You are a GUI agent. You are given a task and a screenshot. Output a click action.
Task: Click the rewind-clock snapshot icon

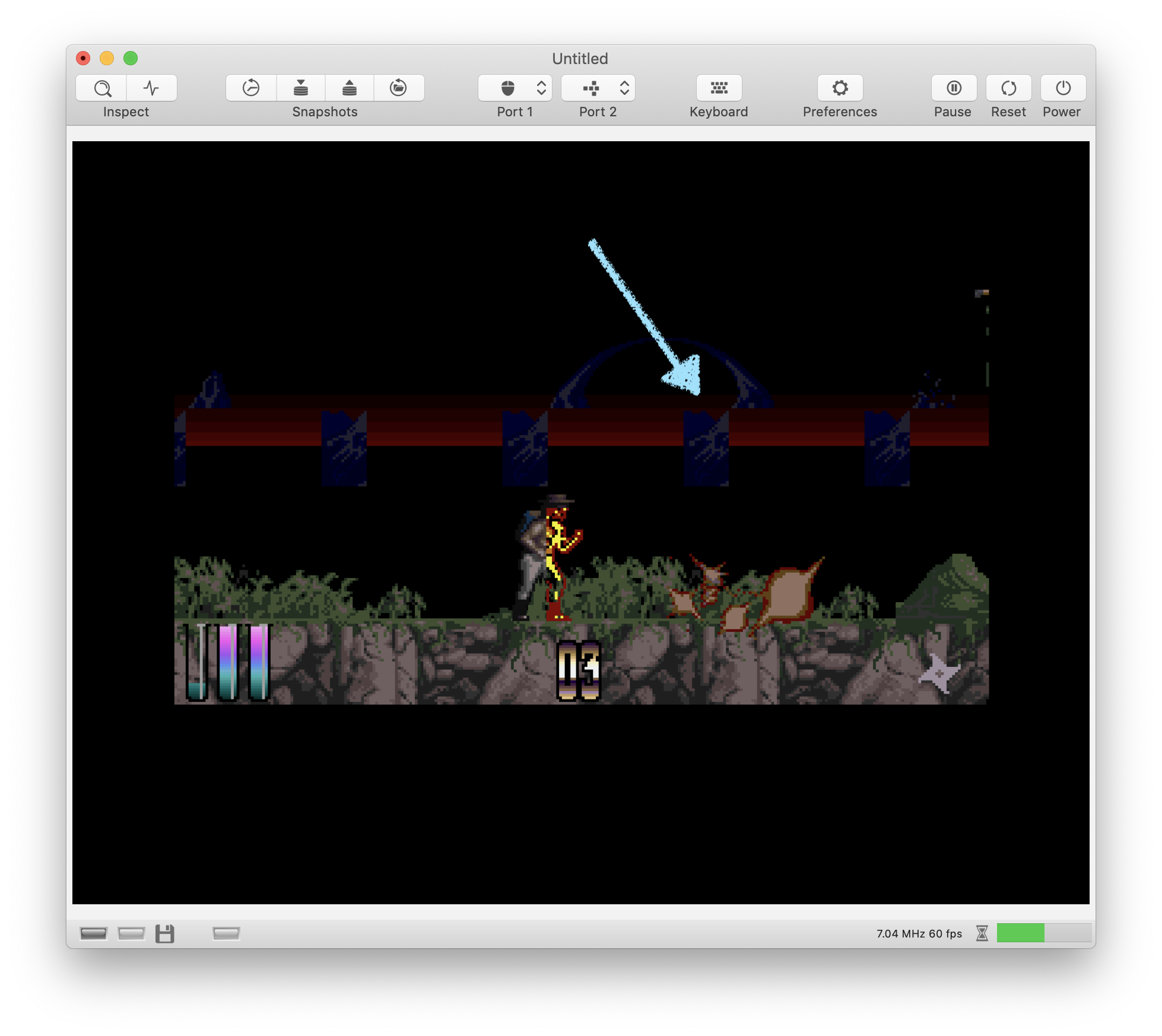[251, 88]
